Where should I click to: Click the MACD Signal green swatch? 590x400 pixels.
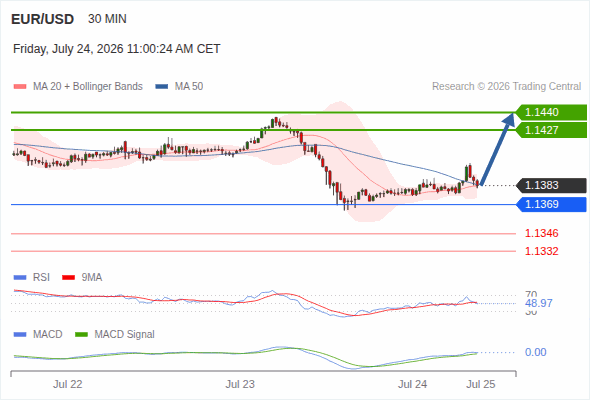[x=81, y=335]
